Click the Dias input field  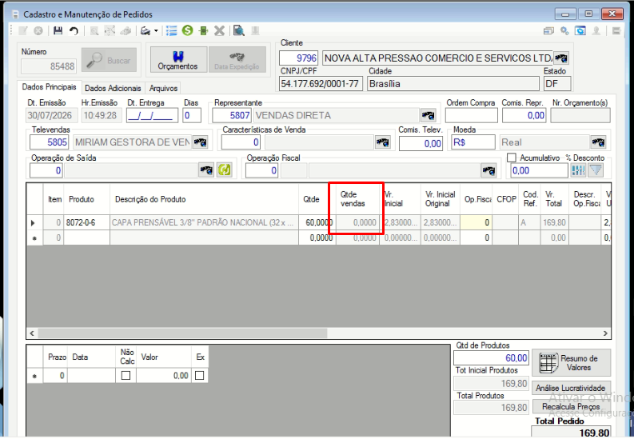[x=192, y=116]
